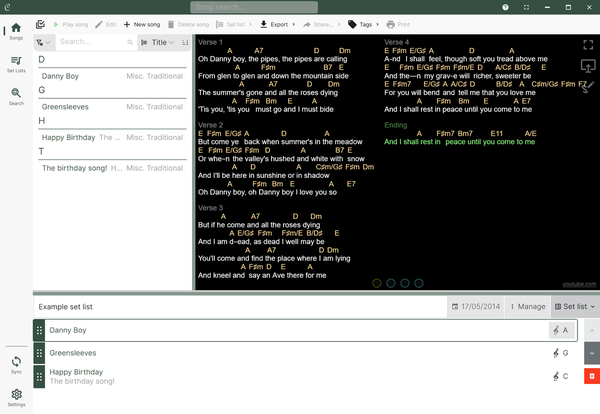Open the Search sidebar section
This screenshot has height=414, width=600.
click(x=16, y=97)
